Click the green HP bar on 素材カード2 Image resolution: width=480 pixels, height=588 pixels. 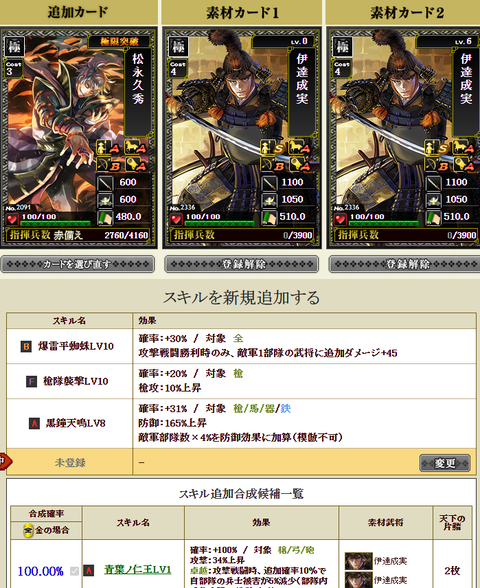tap(383, 224)
